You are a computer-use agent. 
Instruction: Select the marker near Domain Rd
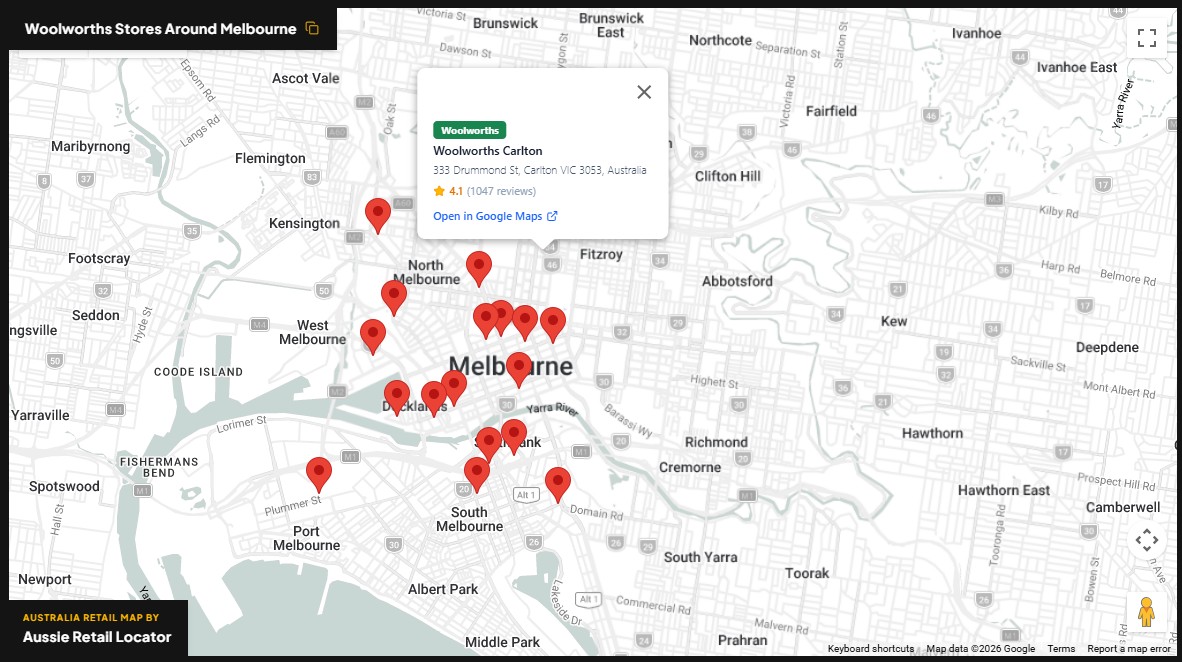[558, 484]
